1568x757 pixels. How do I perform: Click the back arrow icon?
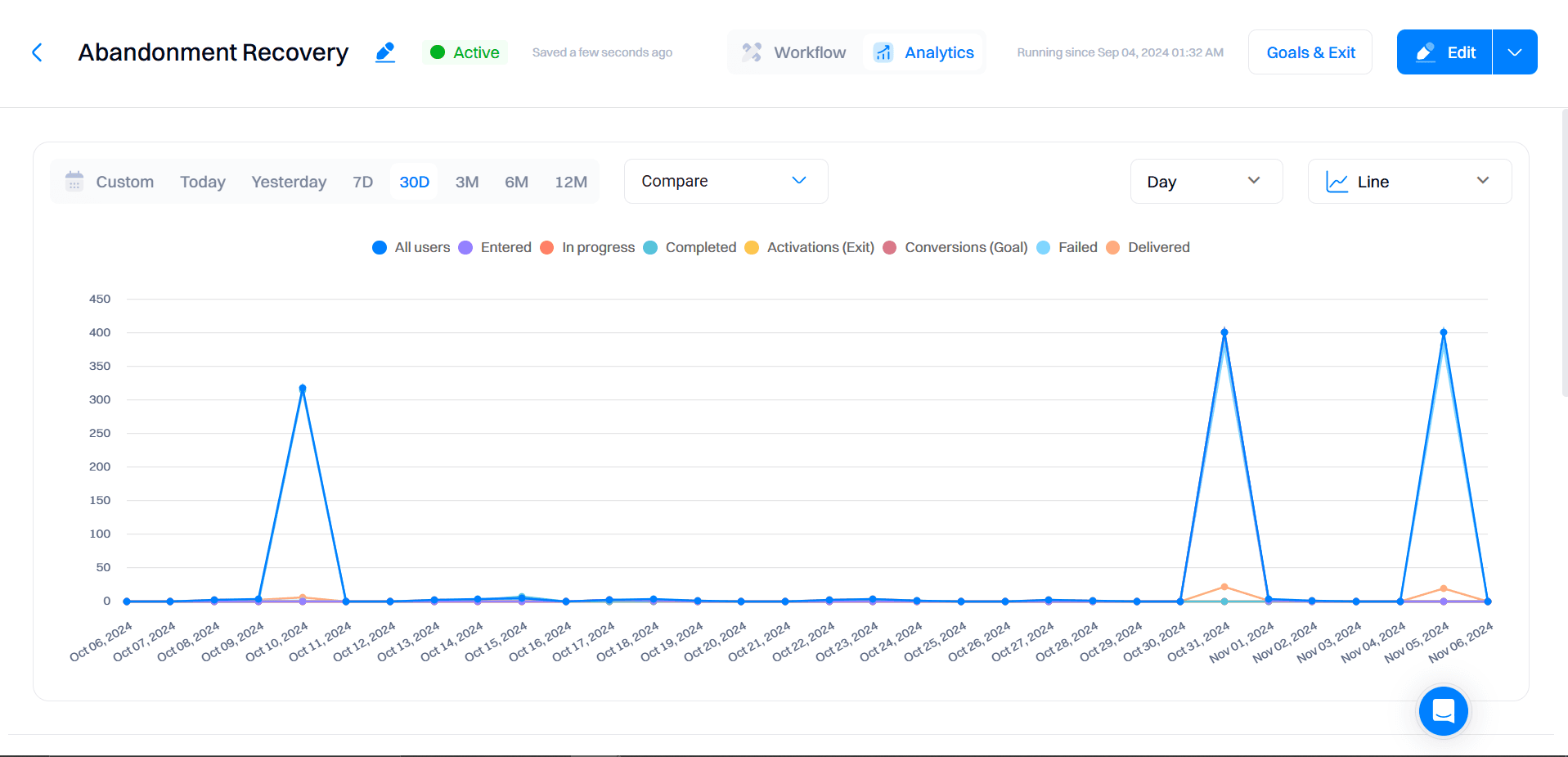tap(37, 52)
